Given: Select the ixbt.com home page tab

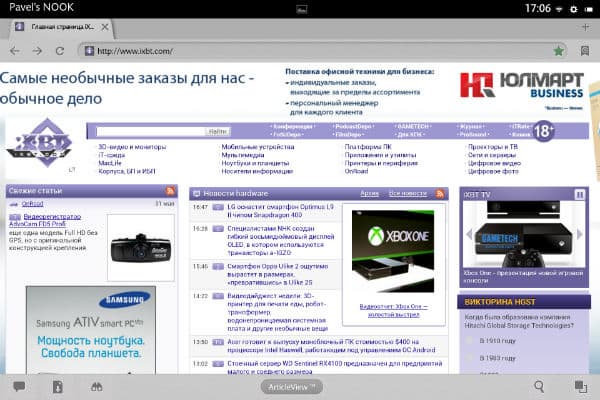Looking at the screenshot, I should (x=61, y=27).
